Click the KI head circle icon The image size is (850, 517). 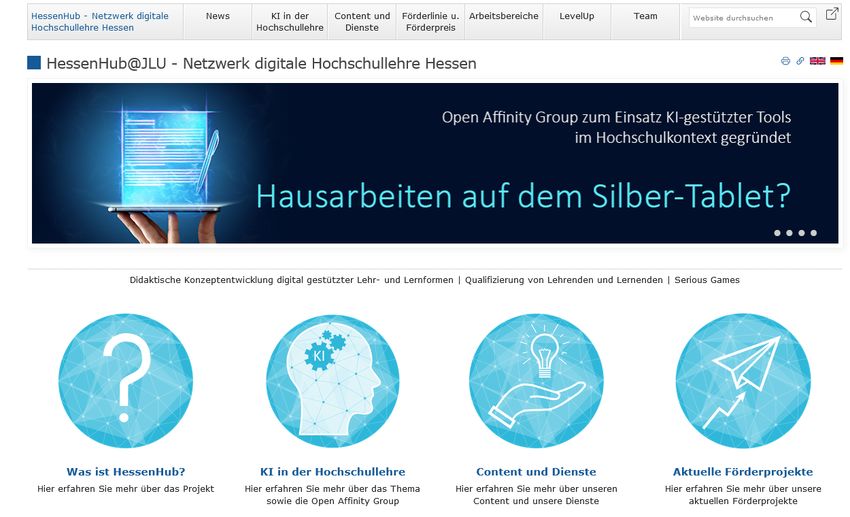pyautogui.click(x=332, y=380)
